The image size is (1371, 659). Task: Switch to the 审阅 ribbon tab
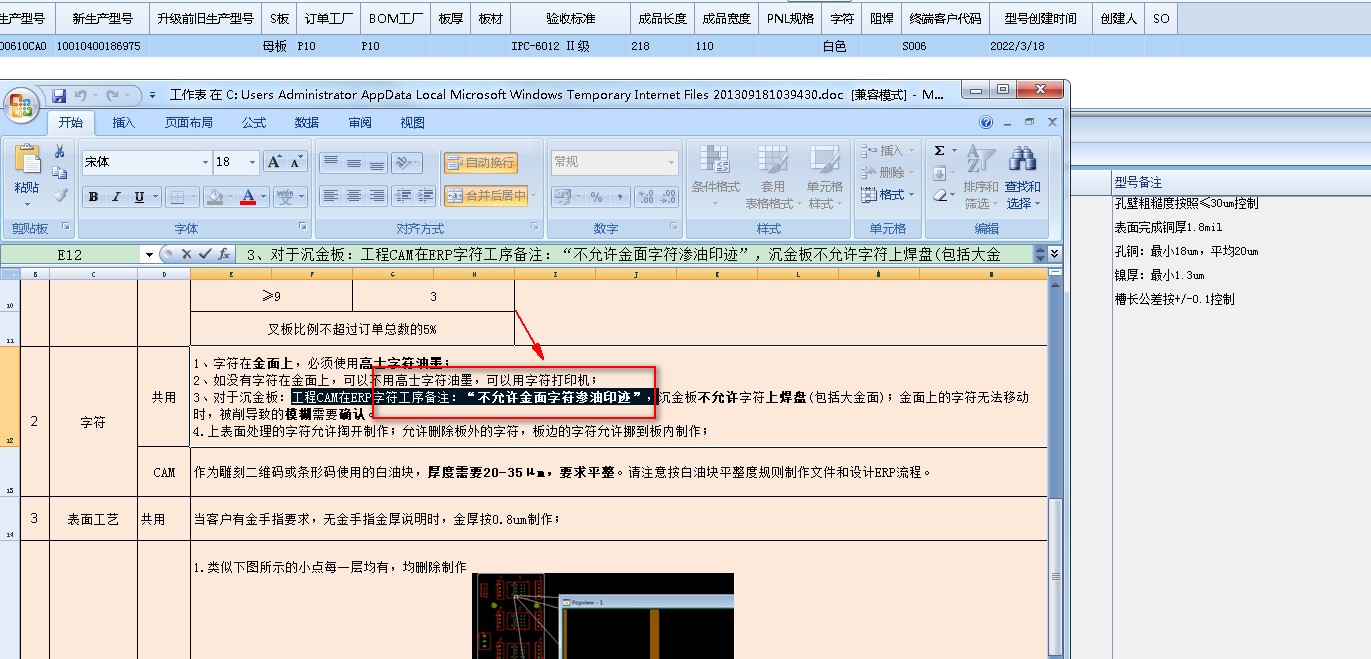point(360,123)
